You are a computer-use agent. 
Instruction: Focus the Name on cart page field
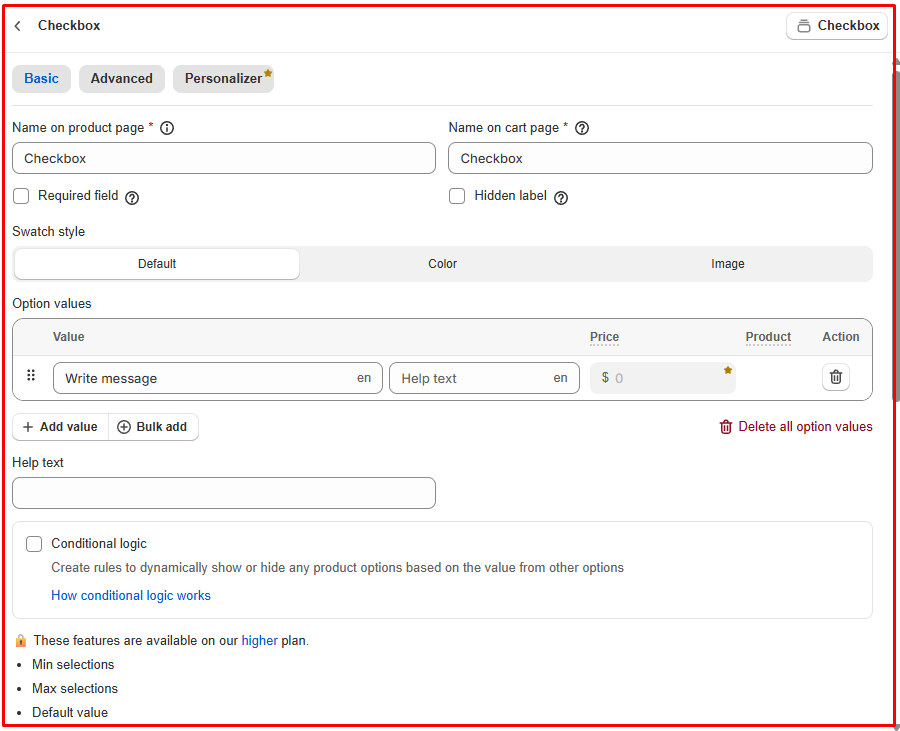point(660,158)
